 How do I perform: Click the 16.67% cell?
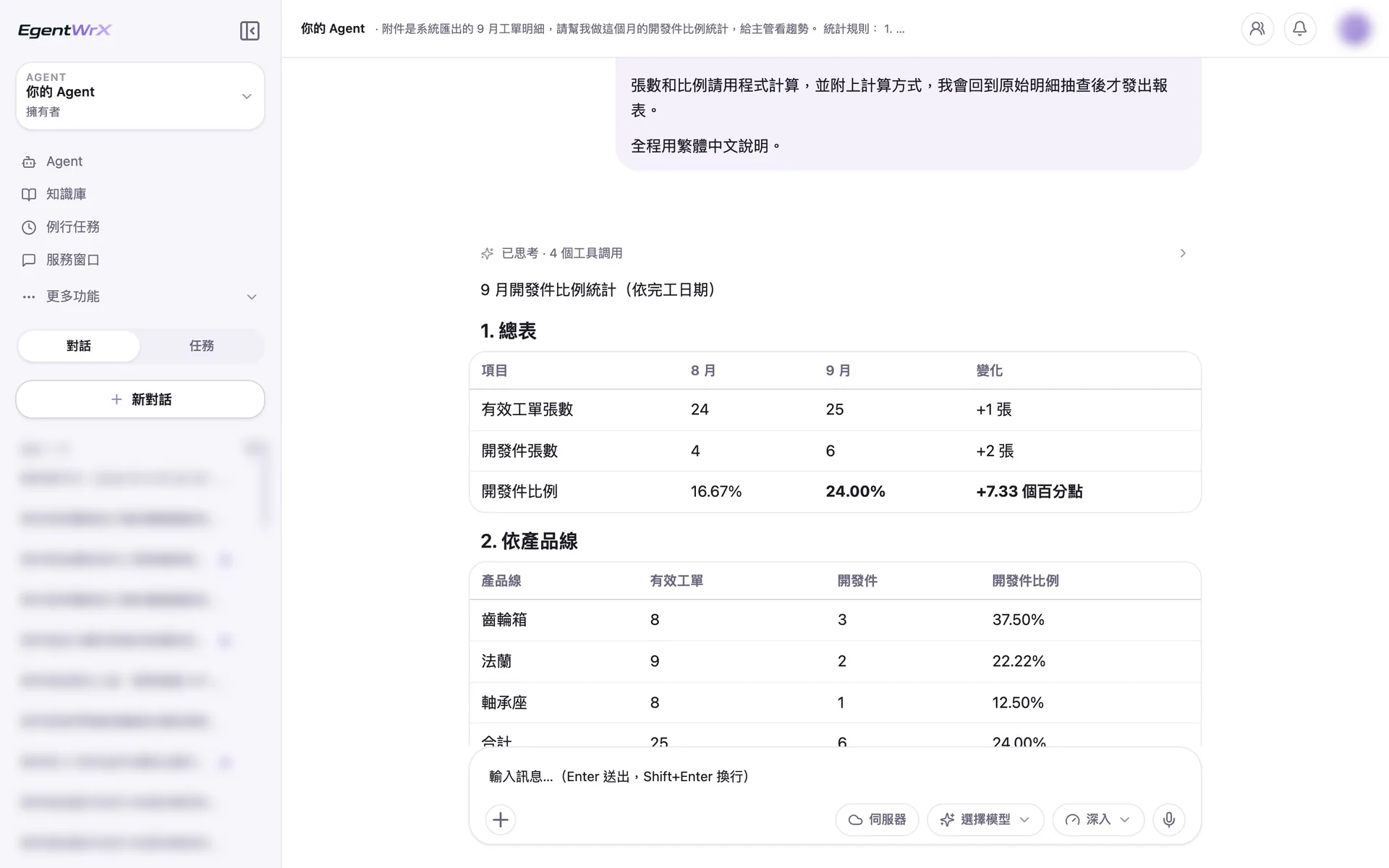[716, 492]
